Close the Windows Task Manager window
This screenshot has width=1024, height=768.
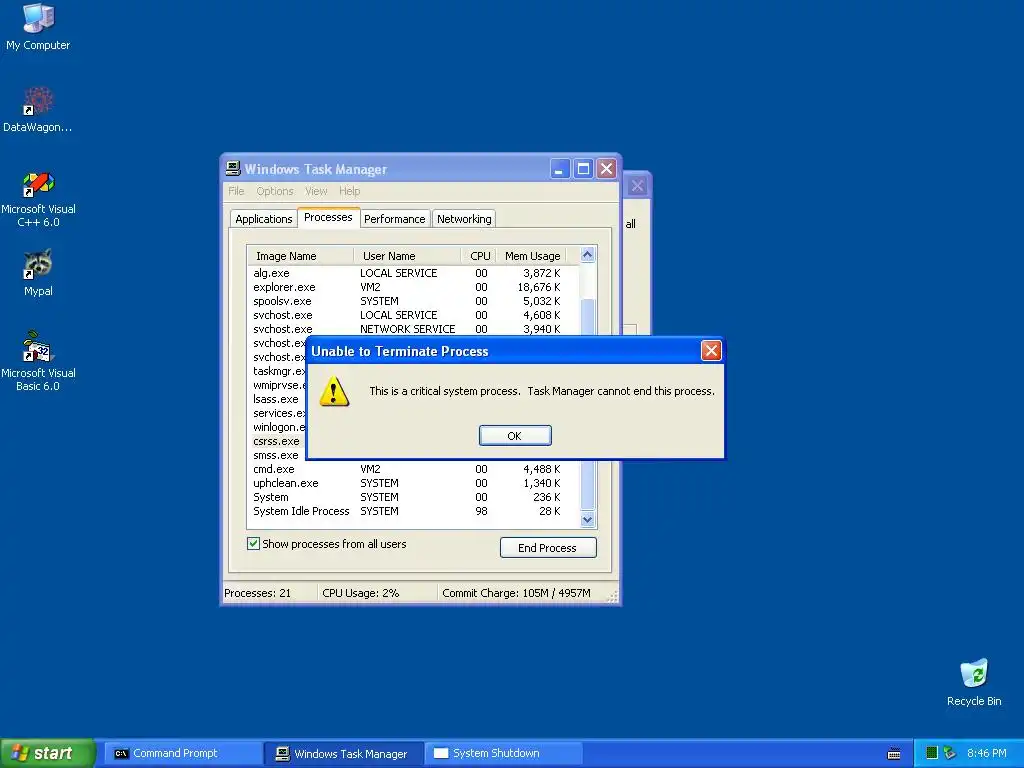pyautogui.click(x=607, y=168)
